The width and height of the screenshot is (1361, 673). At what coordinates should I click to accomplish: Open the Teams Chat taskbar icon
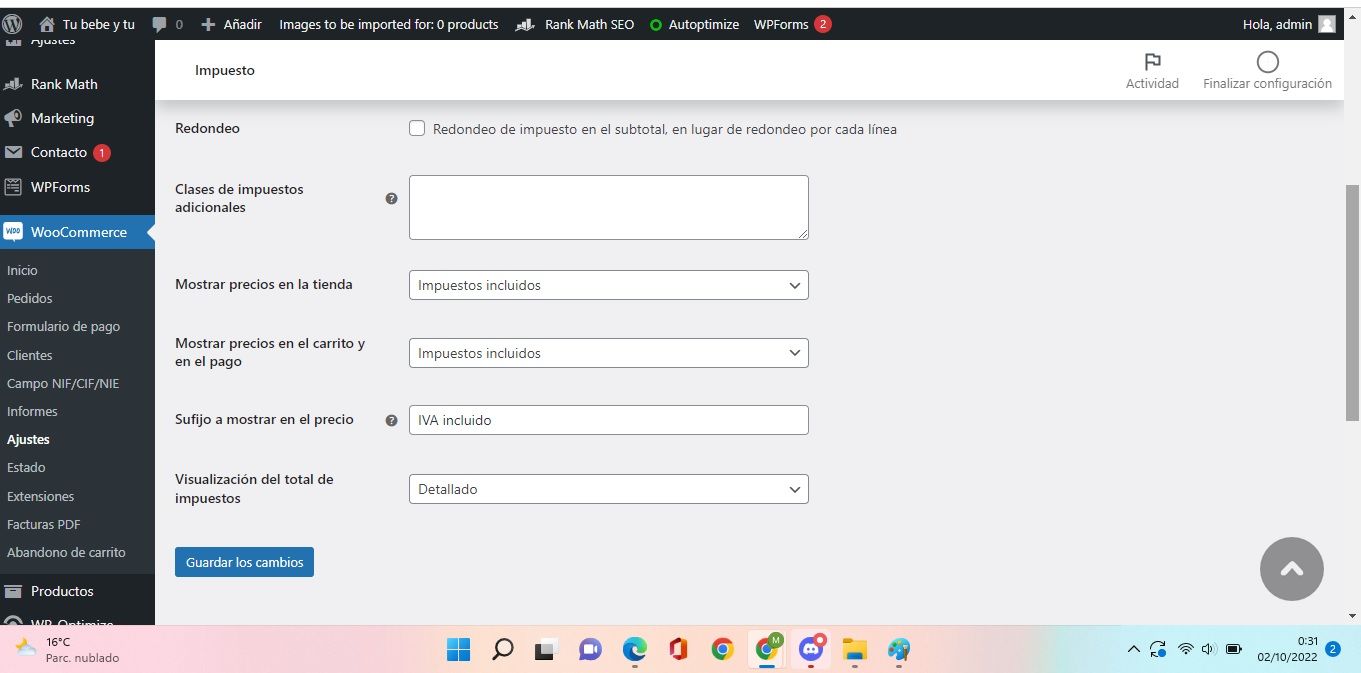click(x=590, y=650)
